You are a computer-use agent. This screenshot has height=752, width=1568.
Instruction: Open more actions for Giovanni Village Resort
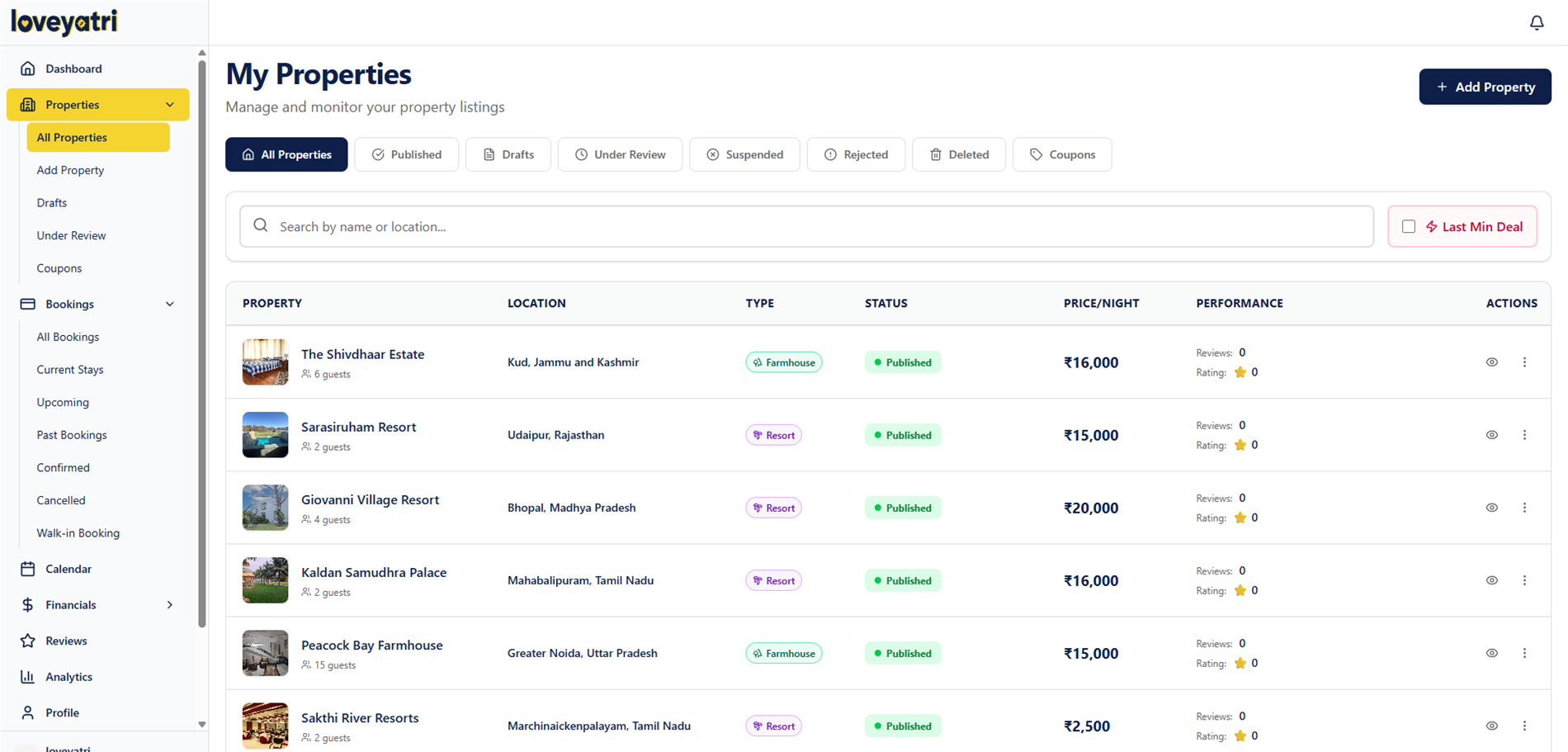point(1524,508)
